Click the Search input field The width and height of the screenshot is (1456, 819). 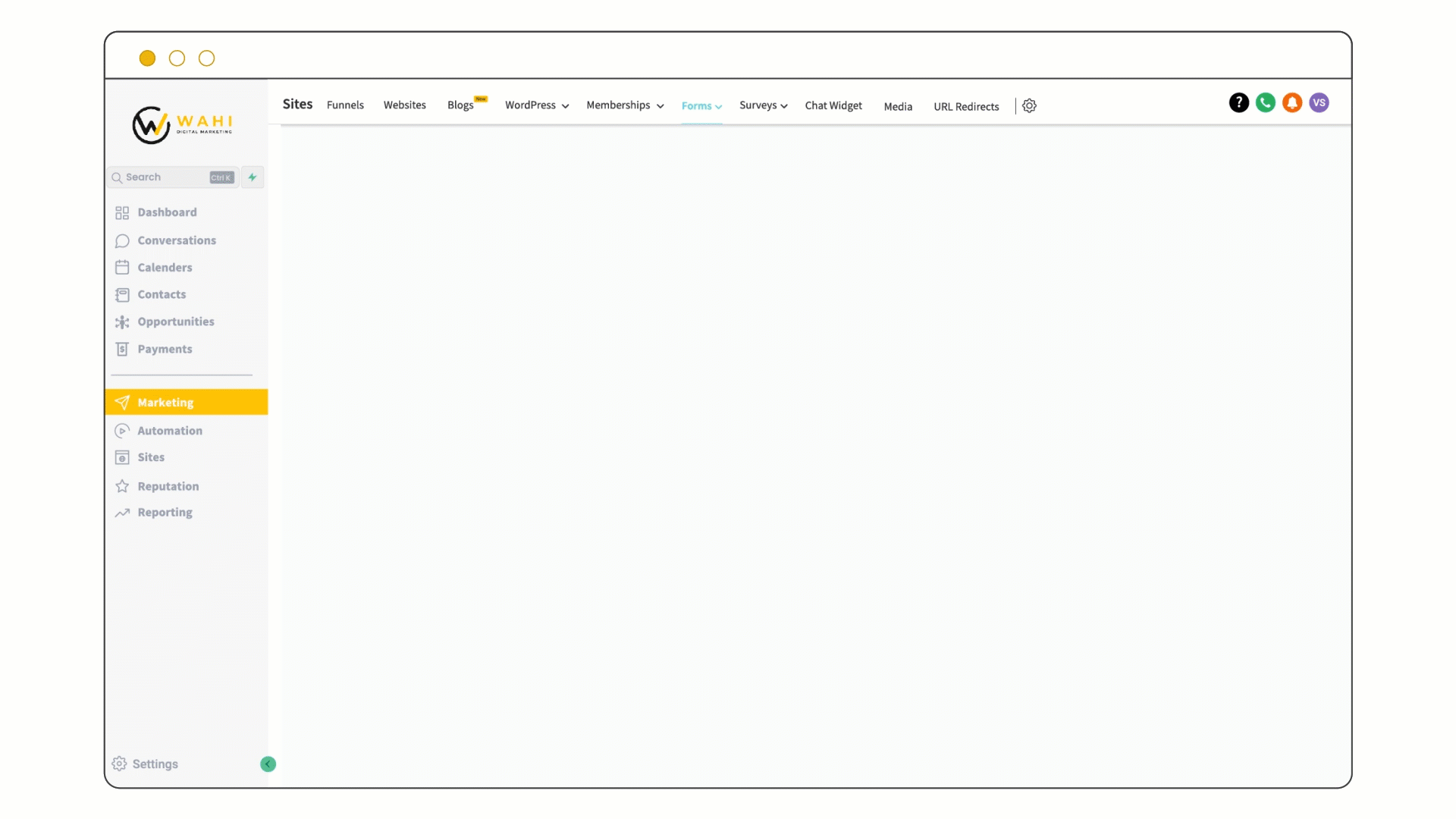pyautogui.click(x=170, y=176)
